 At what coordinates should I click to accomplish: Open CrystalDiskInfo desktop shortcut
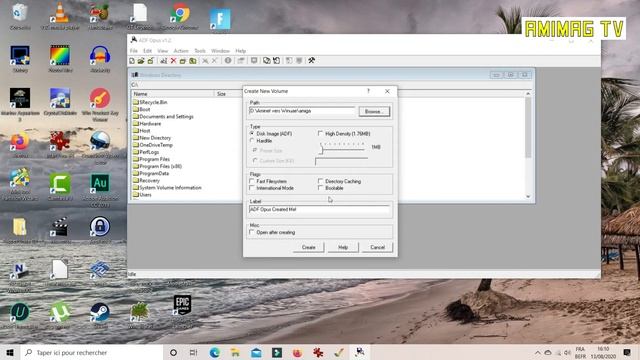click(60, 102)
